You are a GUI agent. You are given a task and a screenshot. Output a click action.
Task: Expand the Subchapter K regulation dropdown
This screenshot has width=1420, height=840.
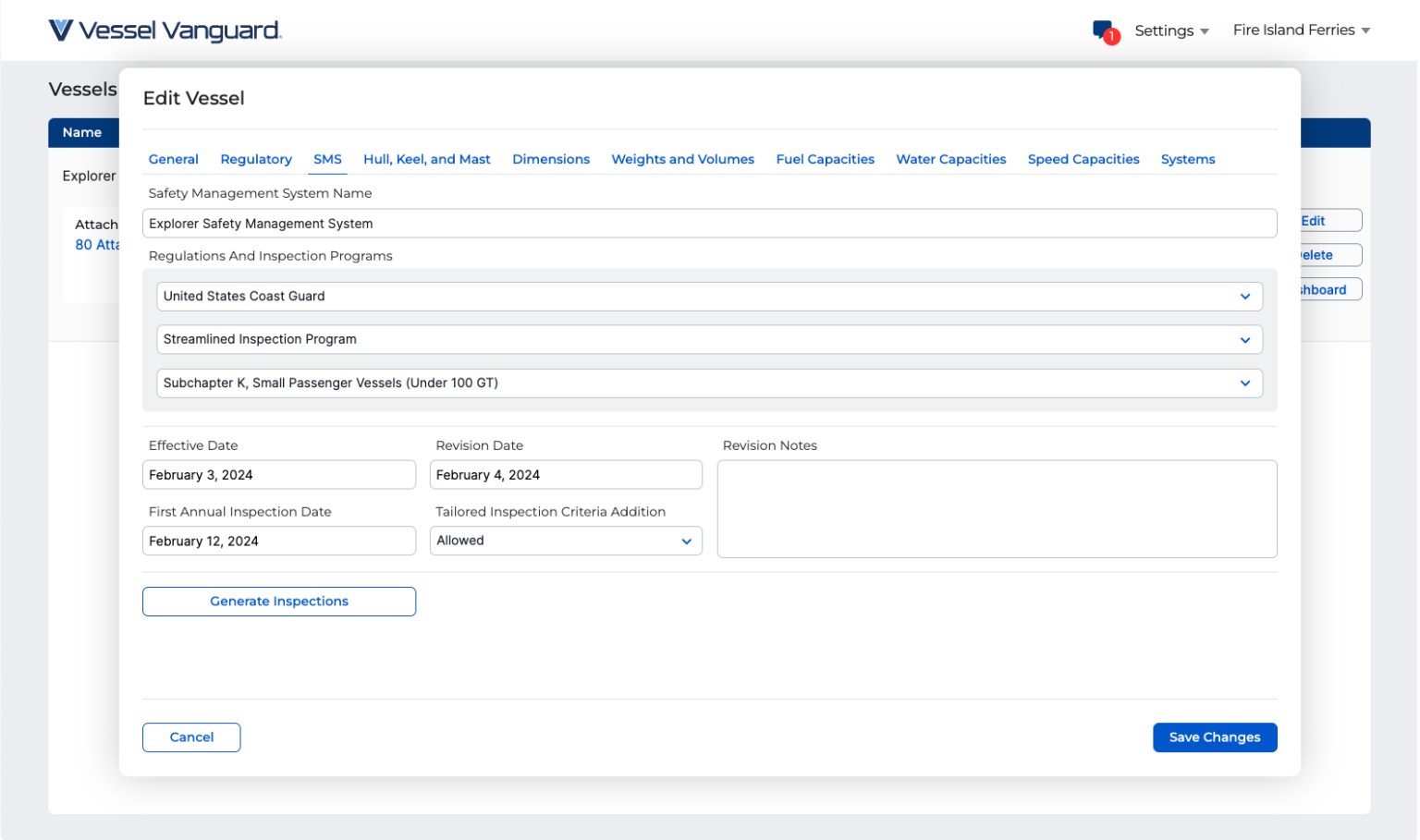[709, 383]
